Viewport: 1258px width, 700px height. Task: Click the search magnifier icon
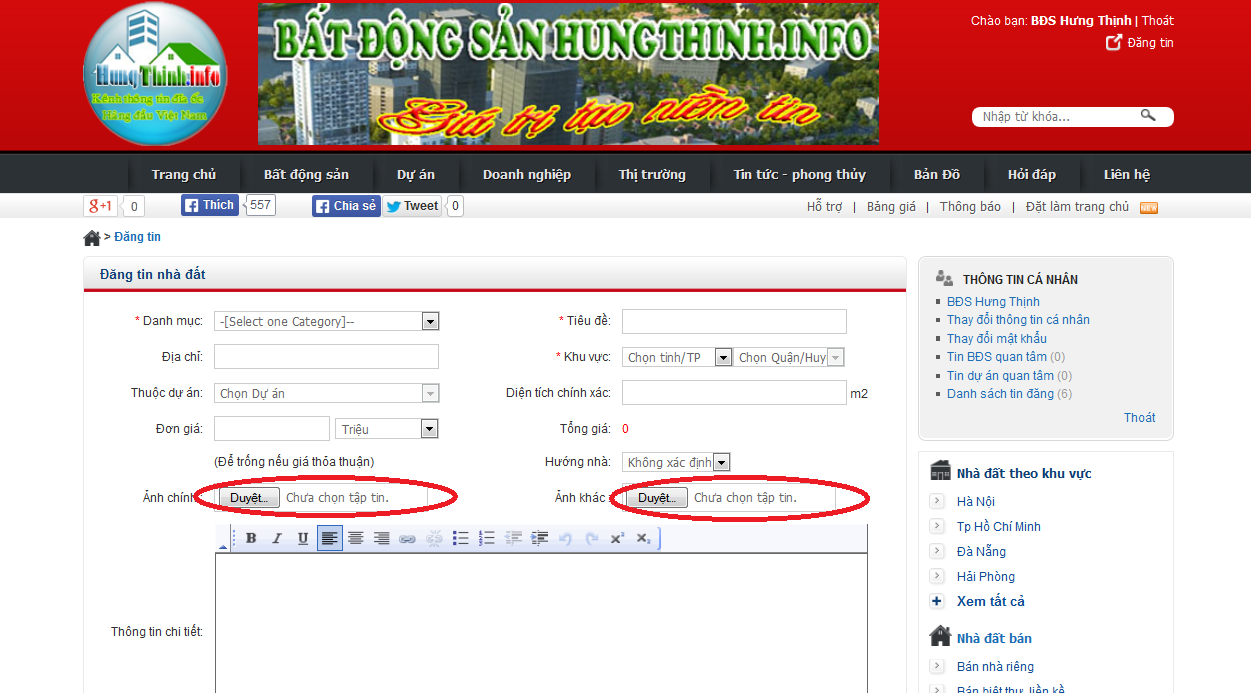click(1148, 116)
